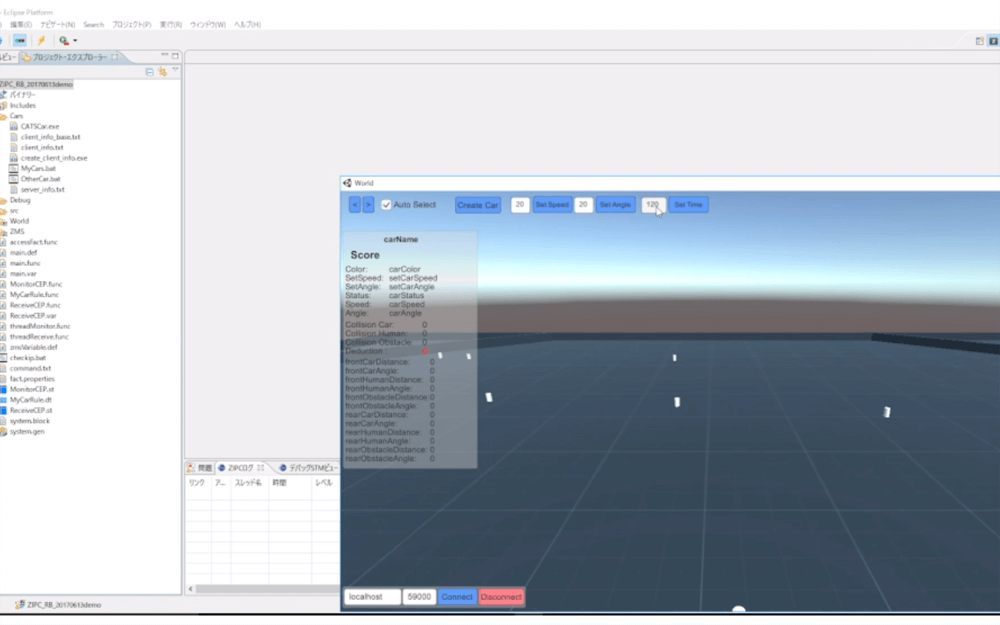Click the blue Connect button
The height and width of the screenshot is (625, 1000).
click(457, 597)
